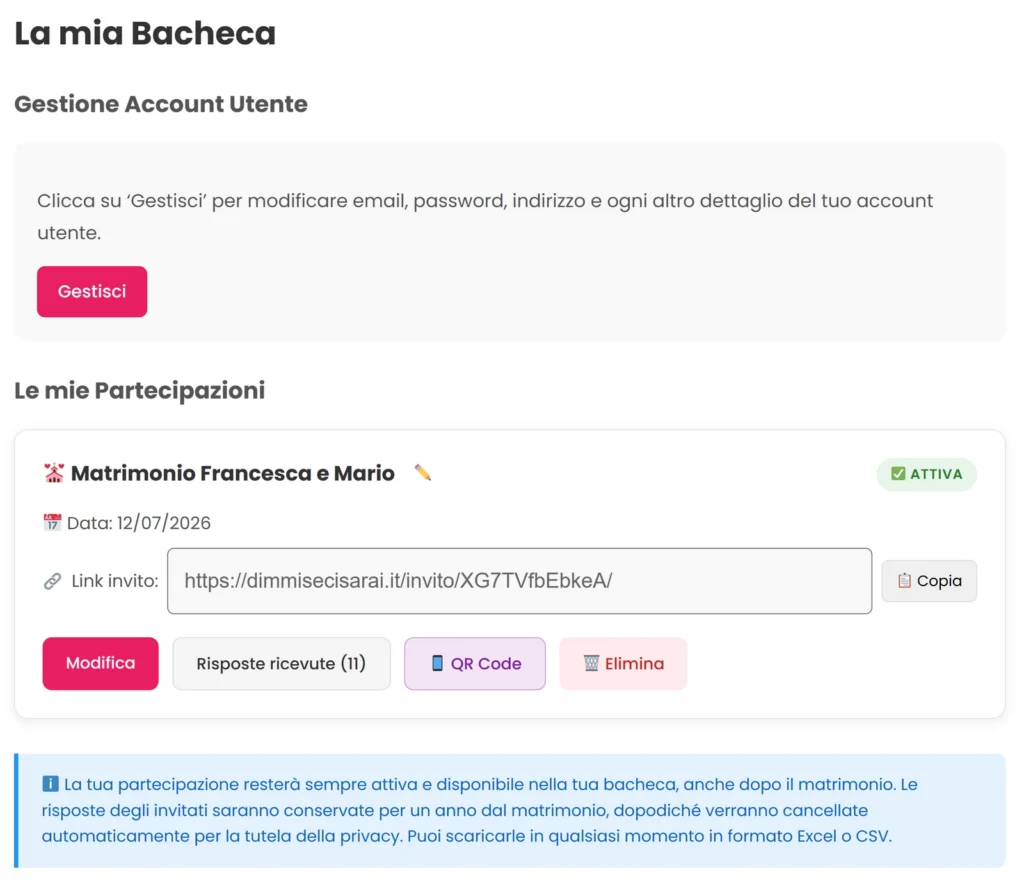The image size is (1024, 883).
Task: Click the ATTIVA status badge
Action: point(927,474)
